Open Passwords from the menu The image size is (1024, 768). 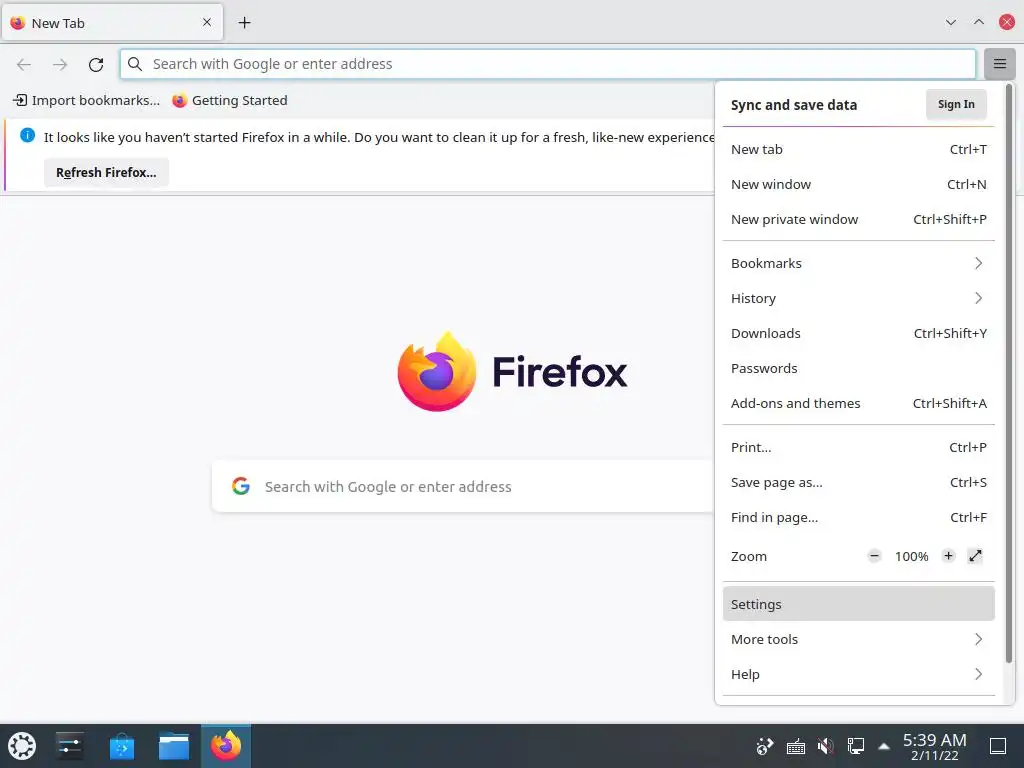[858, 368]
